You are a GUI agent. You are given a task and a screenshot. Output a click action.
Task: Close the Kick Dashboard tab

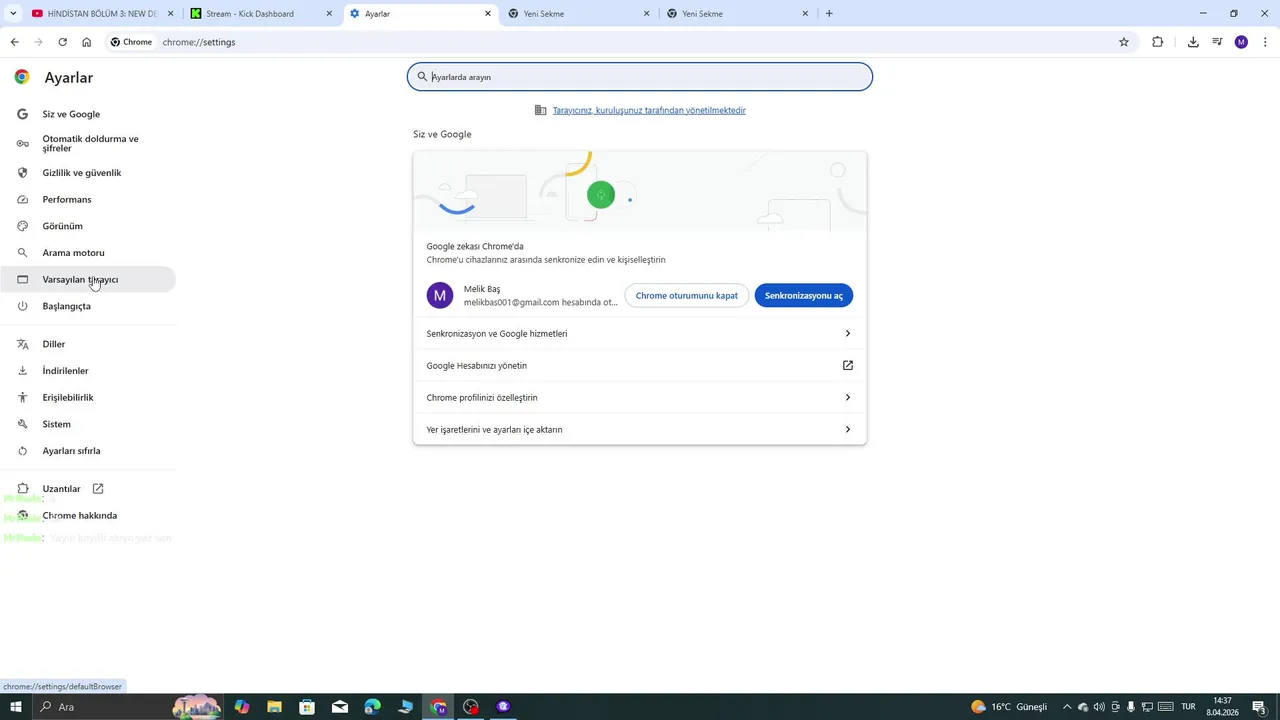[329, 14]
